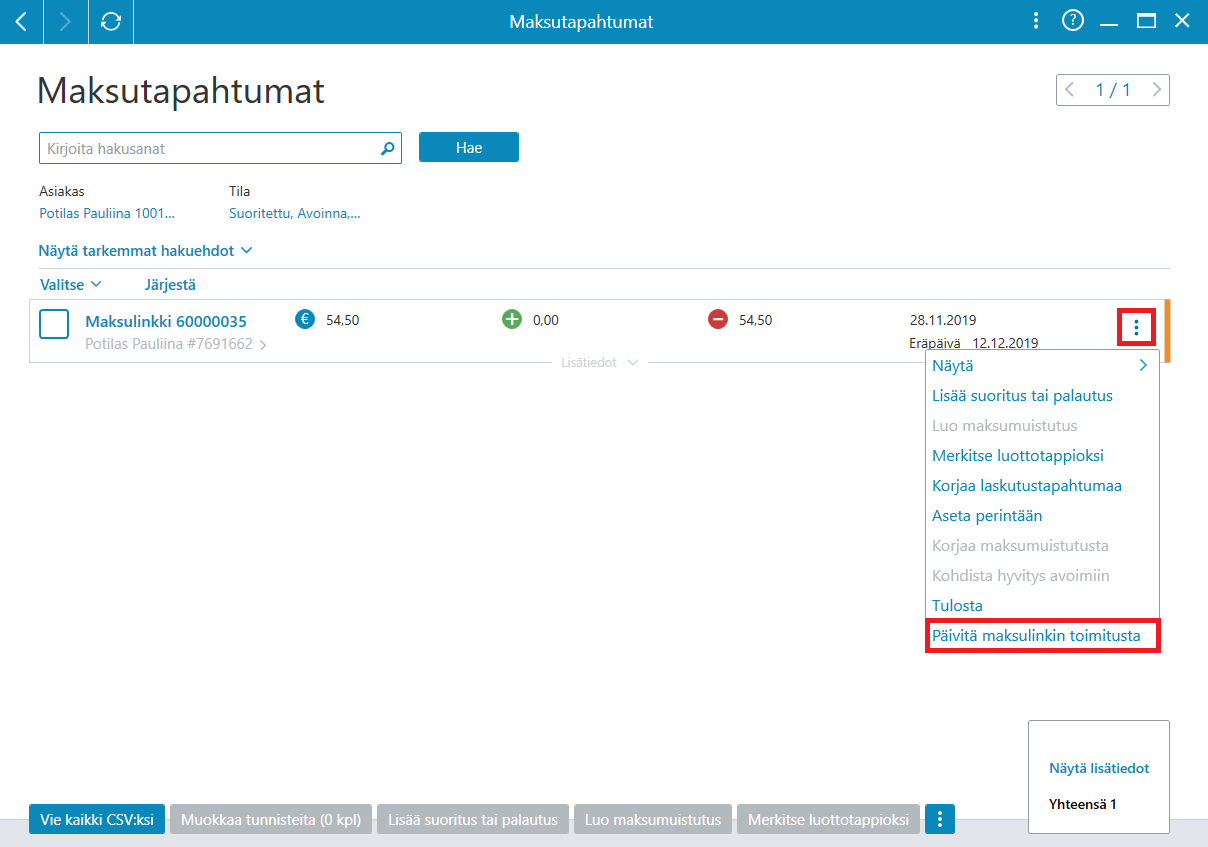This screenshot has height=847, width=1208.
Task: Click the Kirjoita hakusanat search field
Action: pos(220,148)
